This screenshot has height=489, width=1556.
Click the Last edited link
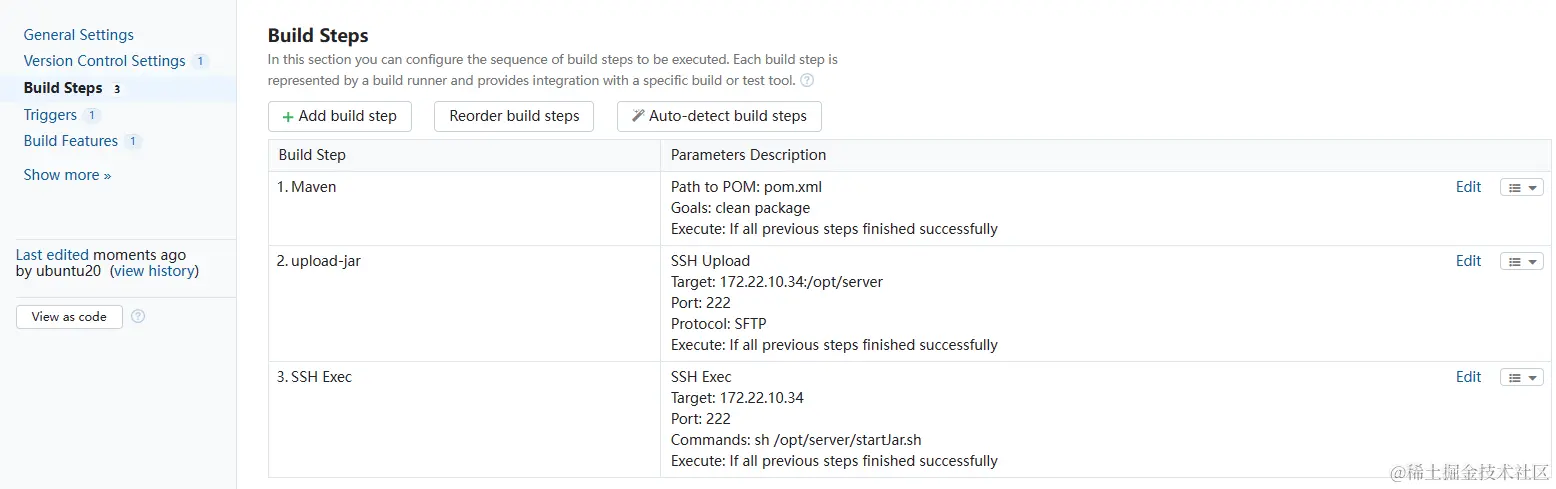(52, 255)
